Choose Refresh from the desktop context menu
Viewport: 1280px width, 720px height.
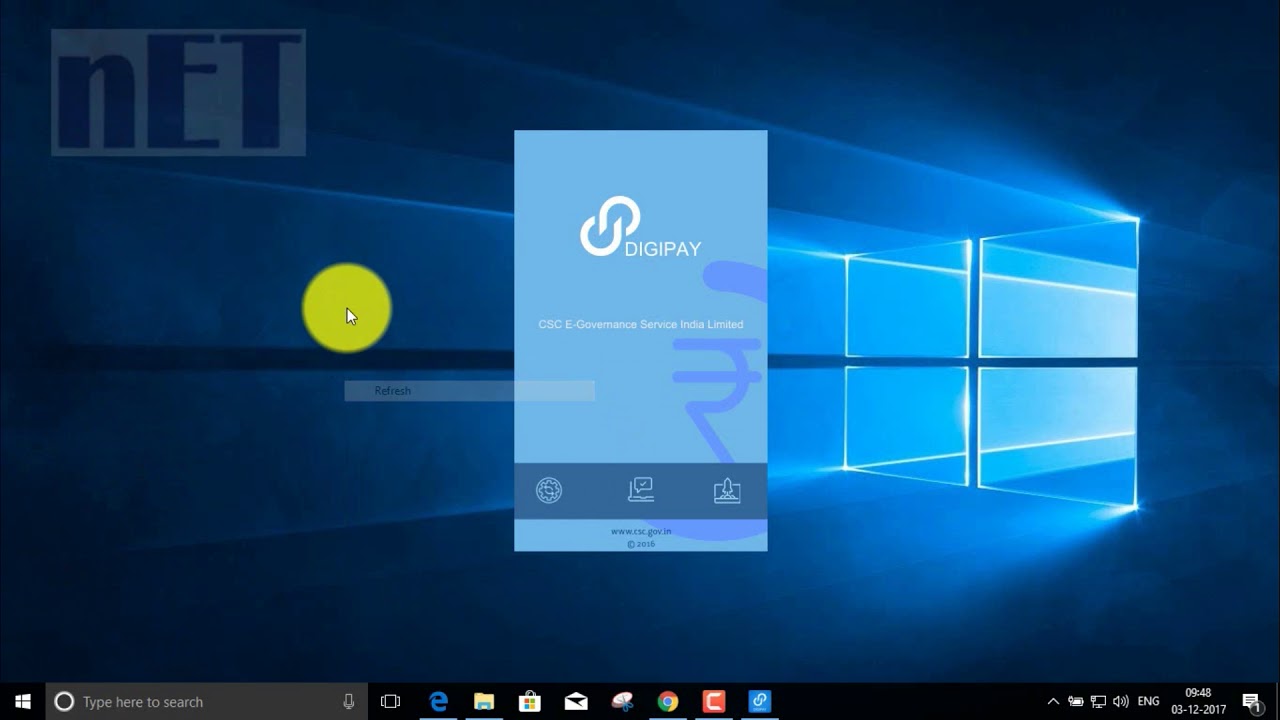click(469, 391)
